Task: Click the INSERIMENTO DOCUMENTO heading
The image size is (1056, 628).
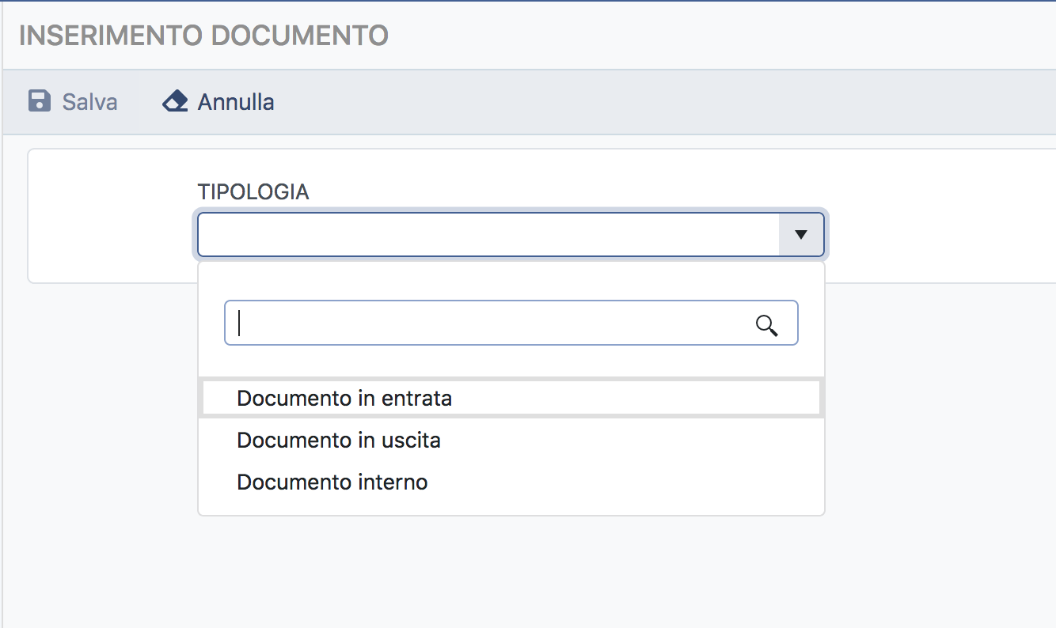Action: tap(203, 36)
